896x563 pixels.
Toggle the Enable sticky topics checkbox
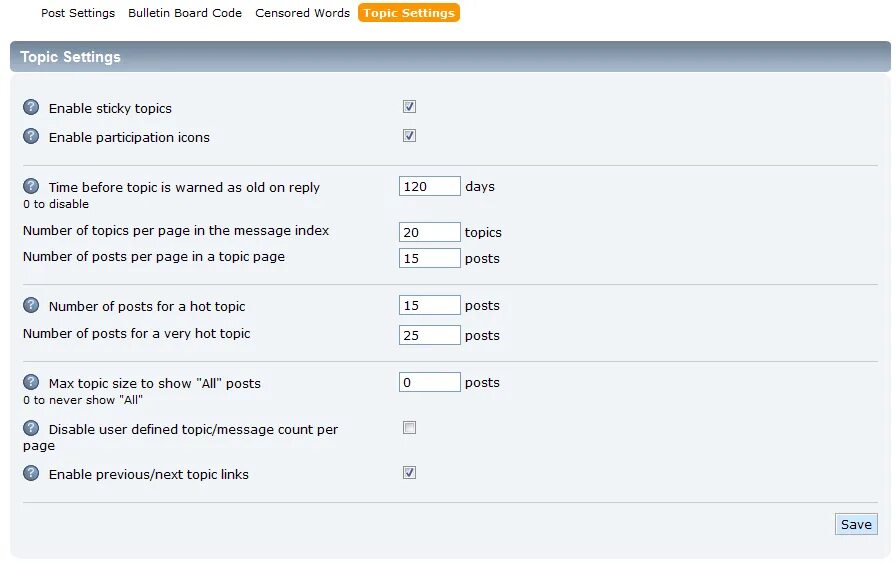[x=409, y=107]
